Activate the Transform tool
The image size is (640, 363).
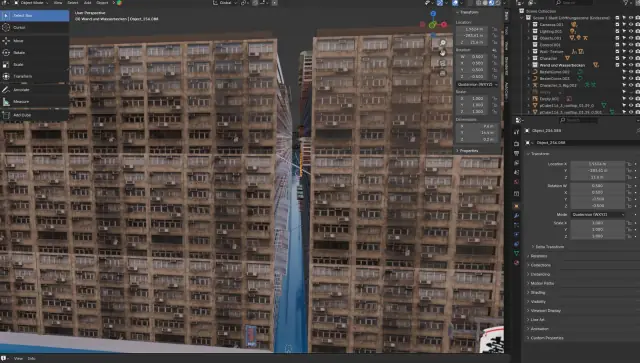[x=35, y=76]
